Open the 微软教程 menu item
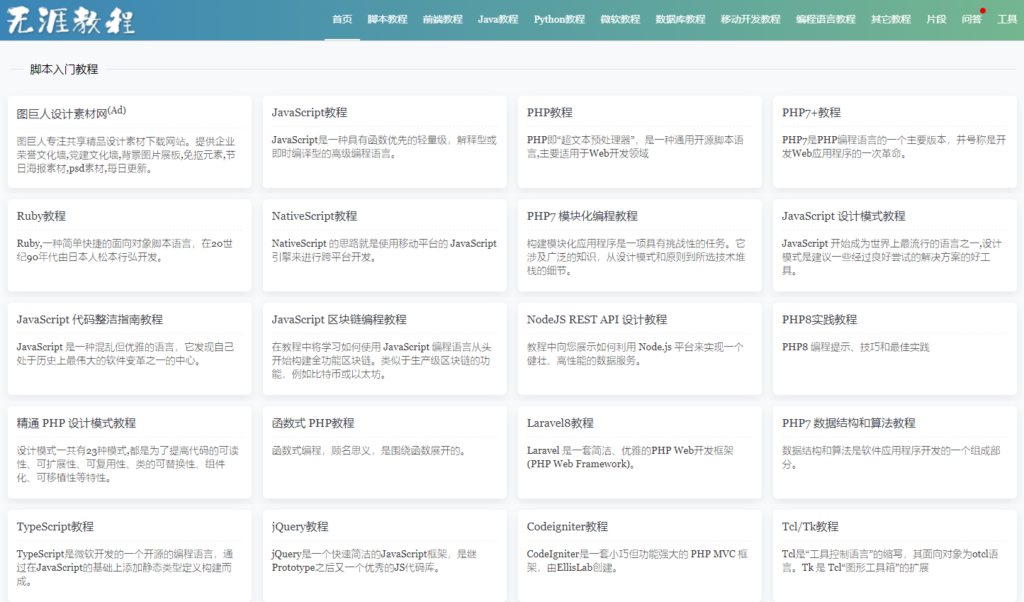Image resolution: width=1024 pixels, height=602 pixels. 620,18
